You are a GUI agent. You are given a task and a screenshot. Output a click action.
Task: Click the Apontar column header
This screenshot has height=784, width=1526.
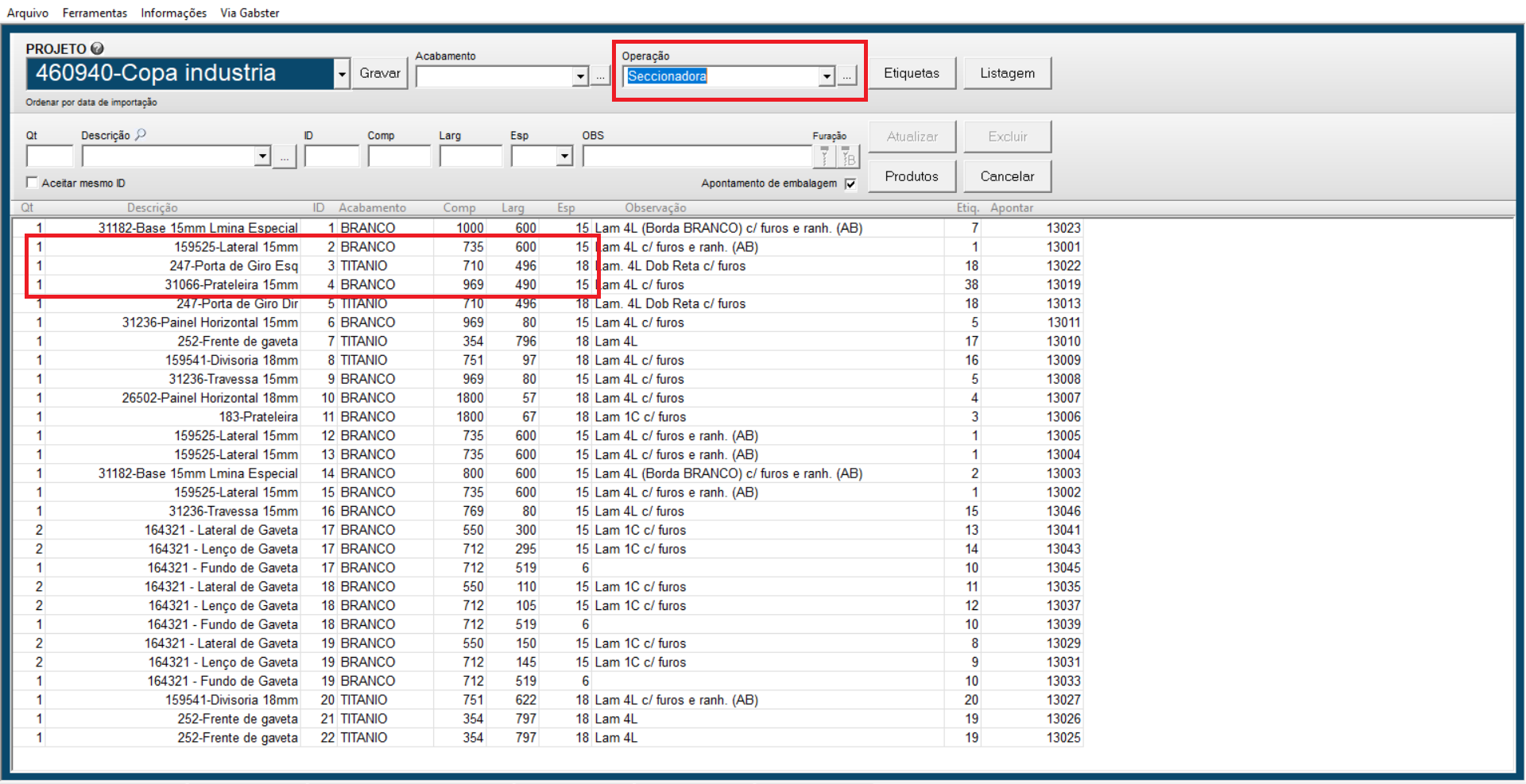point(1012,208)
